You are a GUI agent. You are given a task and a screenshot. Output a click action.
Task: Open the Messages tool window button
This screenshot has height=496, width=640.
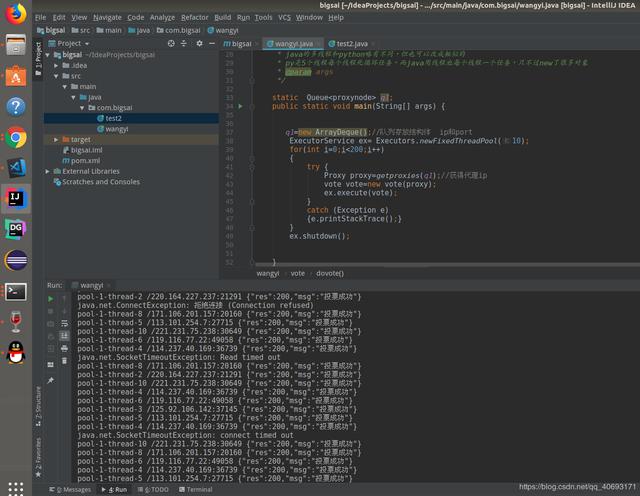point(72,489)
